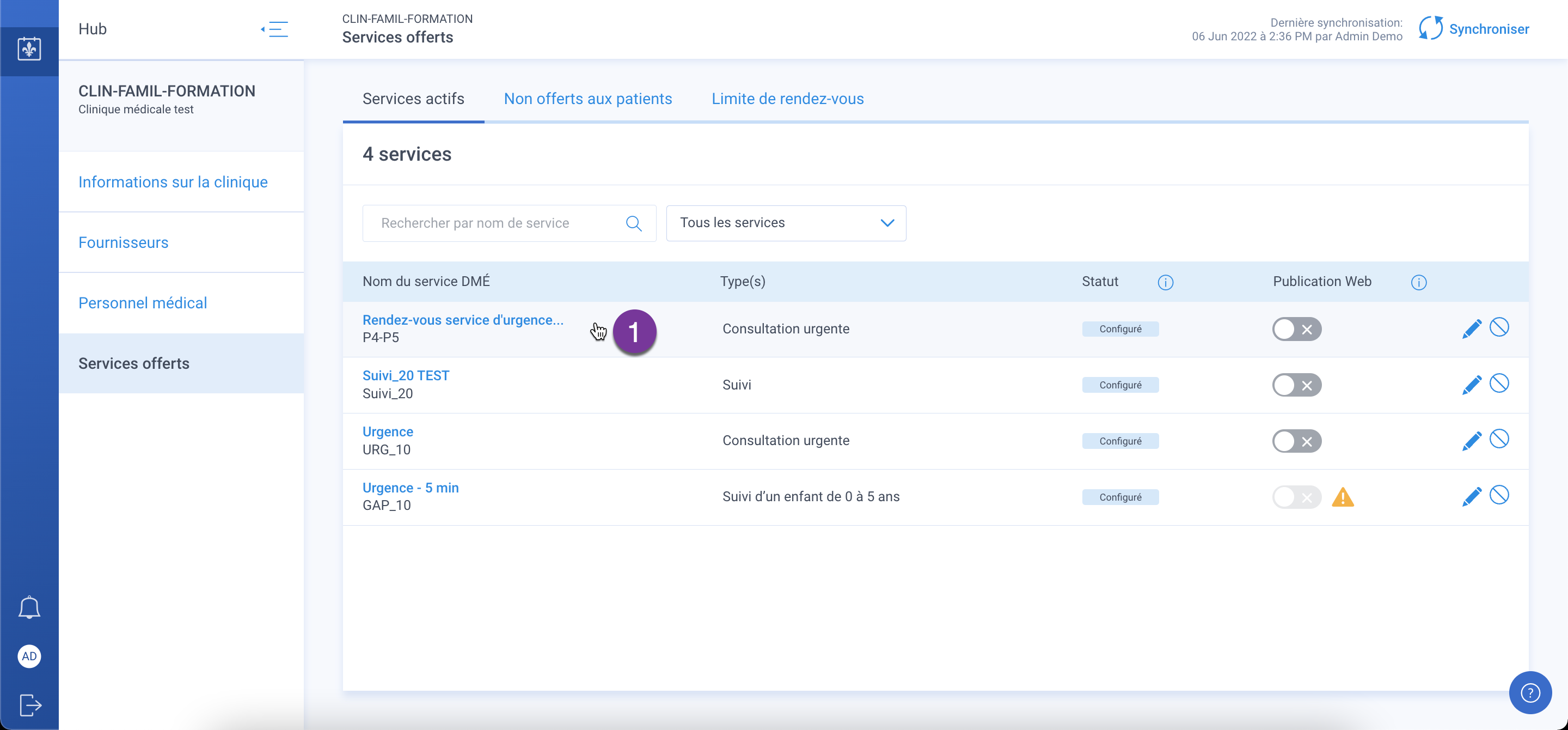This screenshot has height=730, width=1568.
Task: Toggle web publication for P4-P5 service
Action: coord(1296,330)
